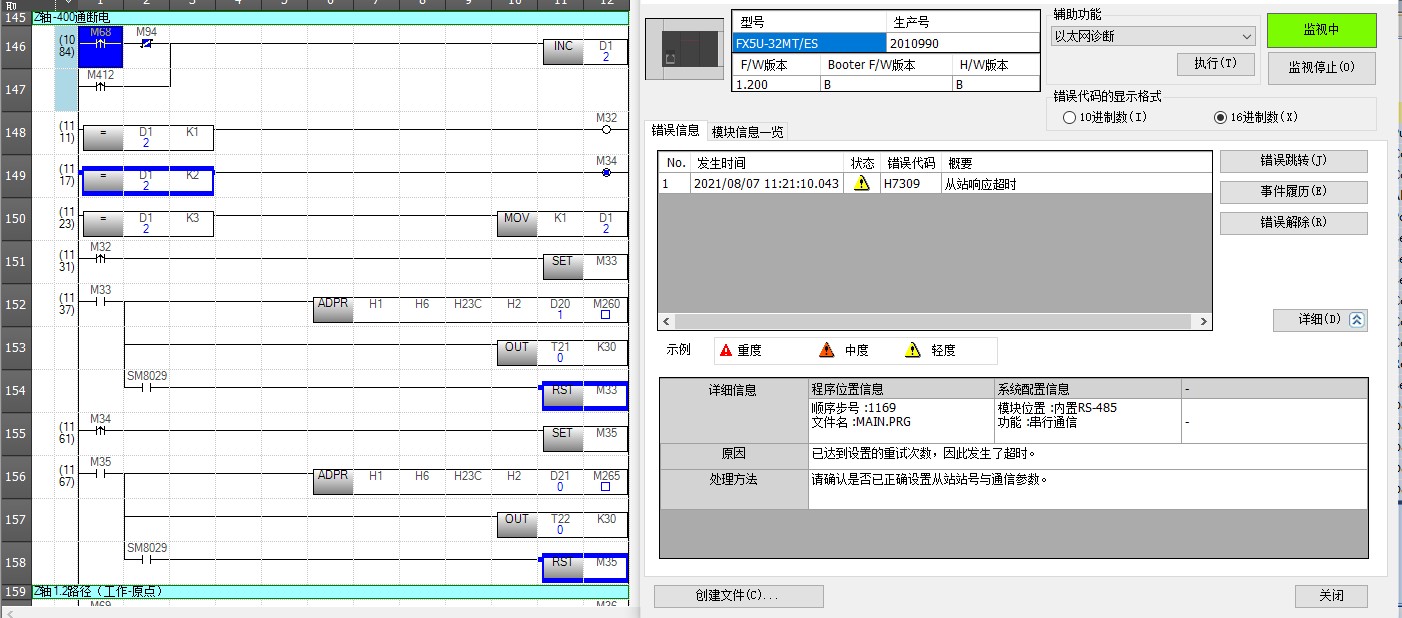This screenshot has width=1402, height=618.
Task: Select the M32 output coil on rung 148
Action: click(606, 129)
